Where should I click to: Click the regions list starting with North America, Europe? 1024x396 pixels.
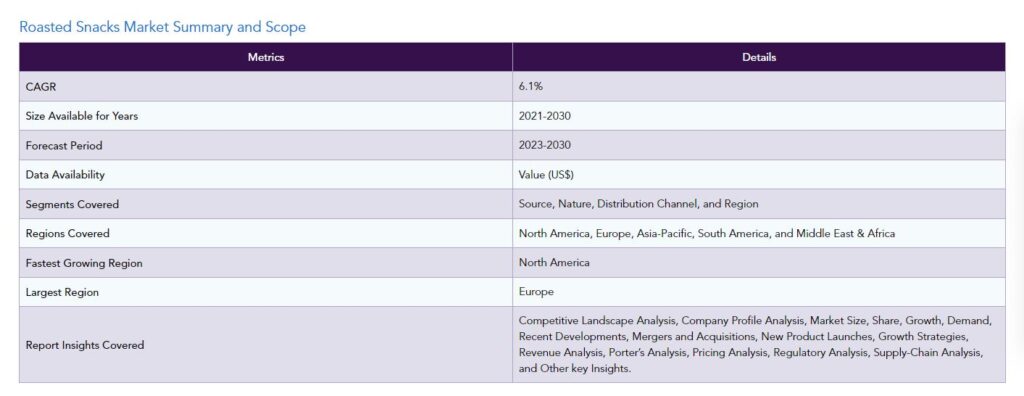[x=707, y=233]
